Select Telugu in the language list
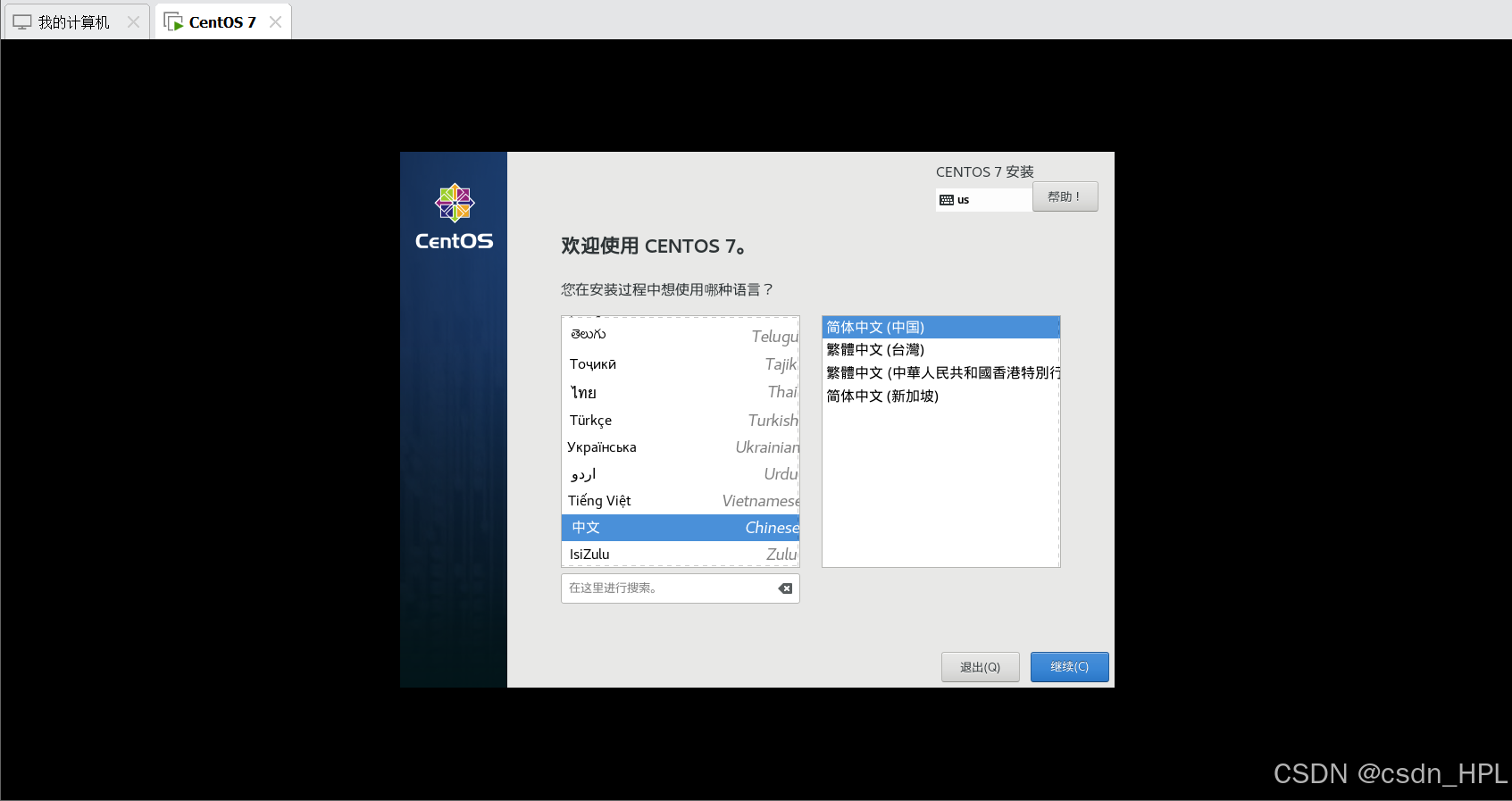Screen dimensions: 1512x801 pos(681,336)
